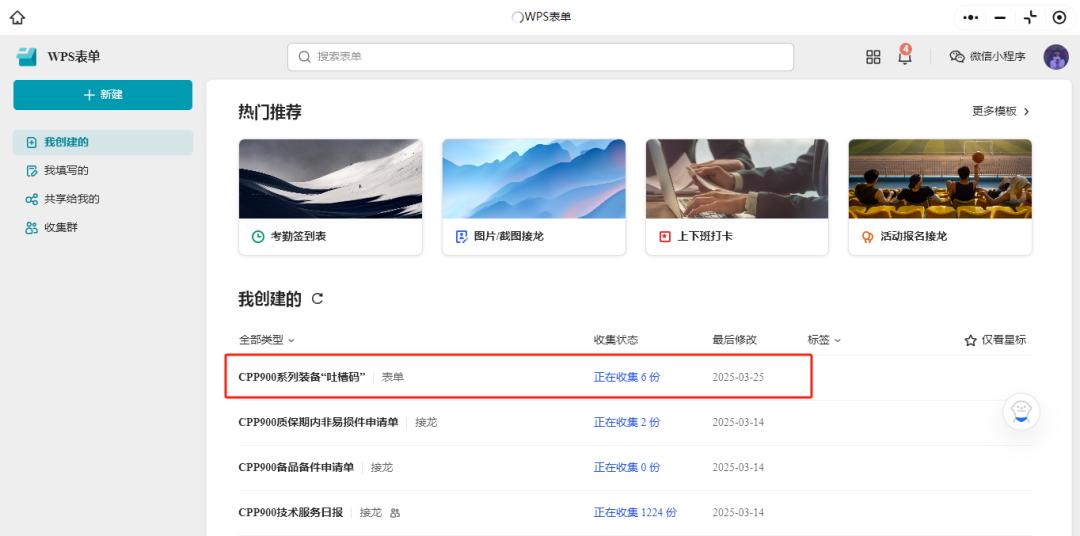Open the 考勤签到表 template thumbnail
The image size is (1080, 536).
click(x=330, y=179)
